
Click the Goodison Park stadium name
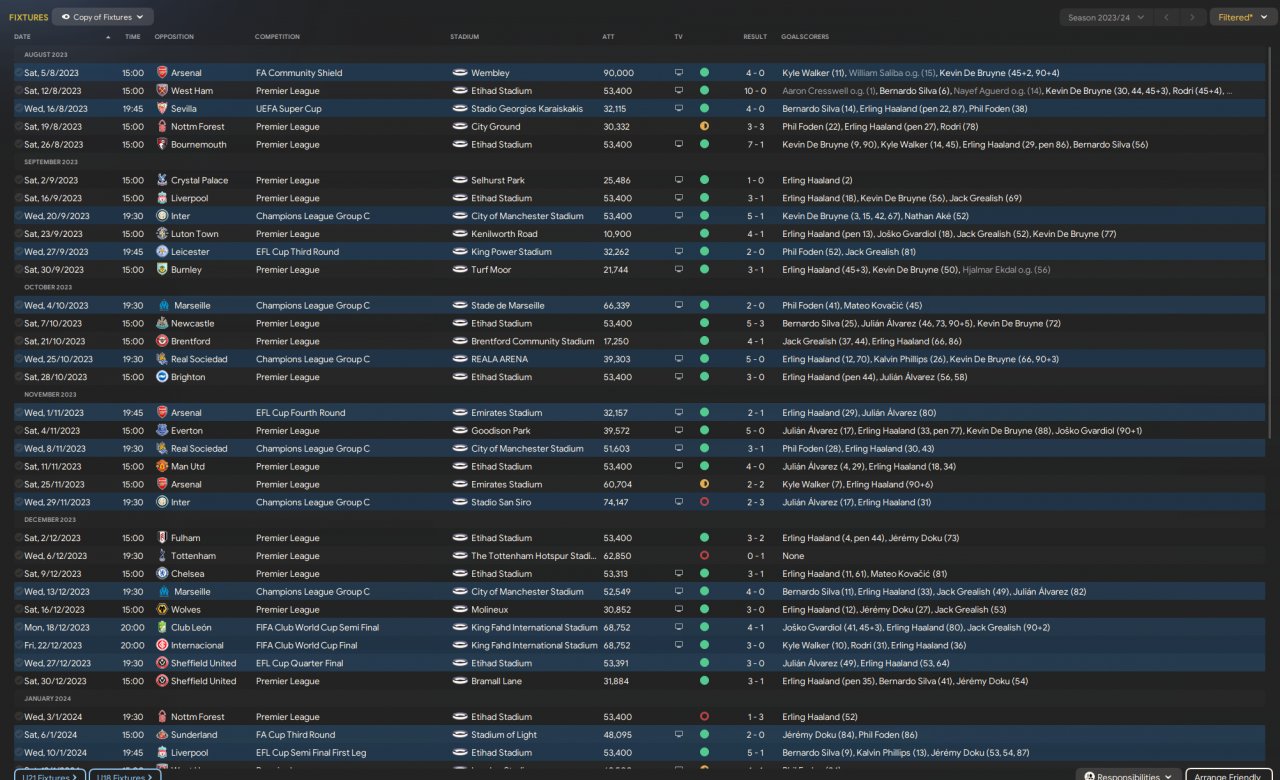point(501,431)
